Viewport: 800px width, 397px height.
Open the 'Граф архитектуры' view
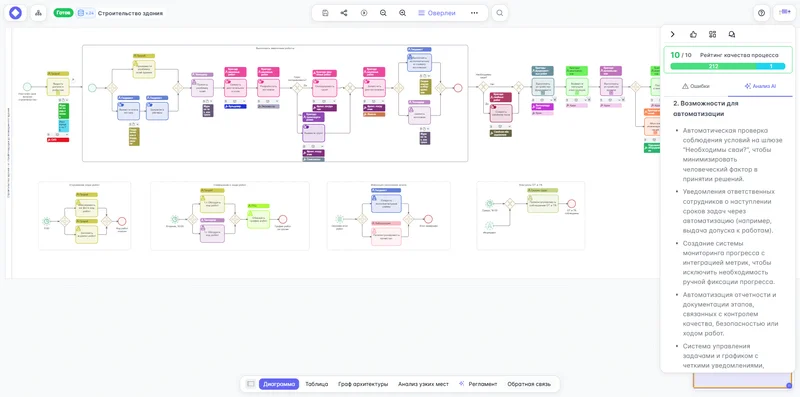tap(363, 384)
